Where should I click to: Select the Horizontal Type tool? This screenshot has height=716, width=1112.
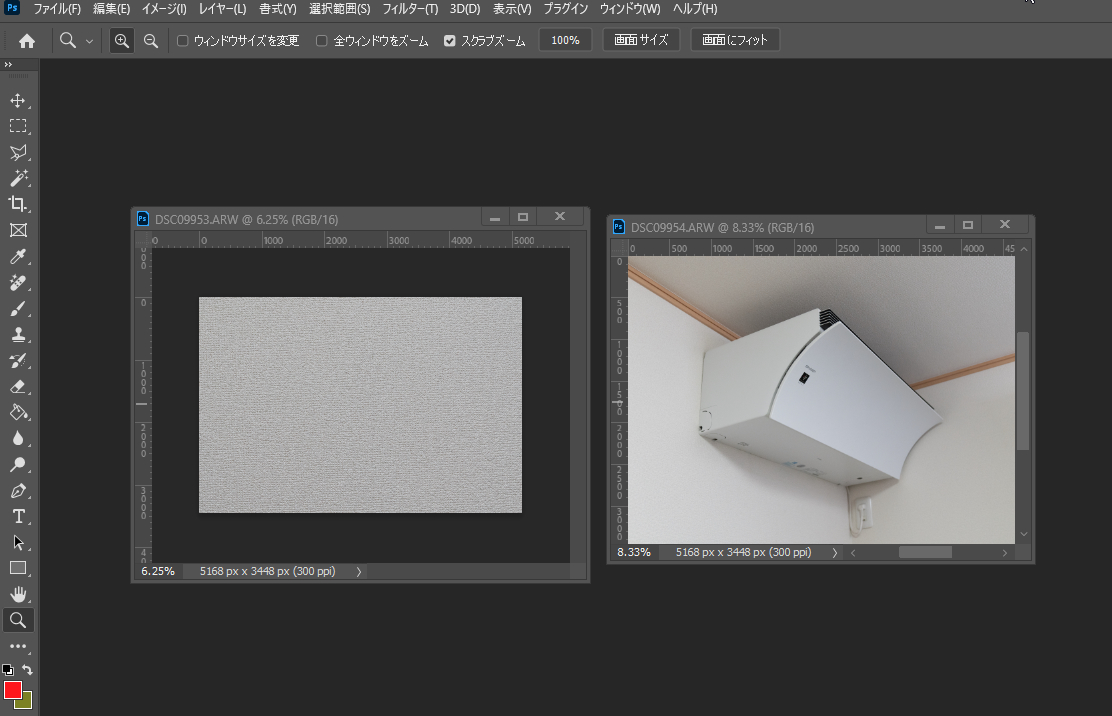[18, 517]
